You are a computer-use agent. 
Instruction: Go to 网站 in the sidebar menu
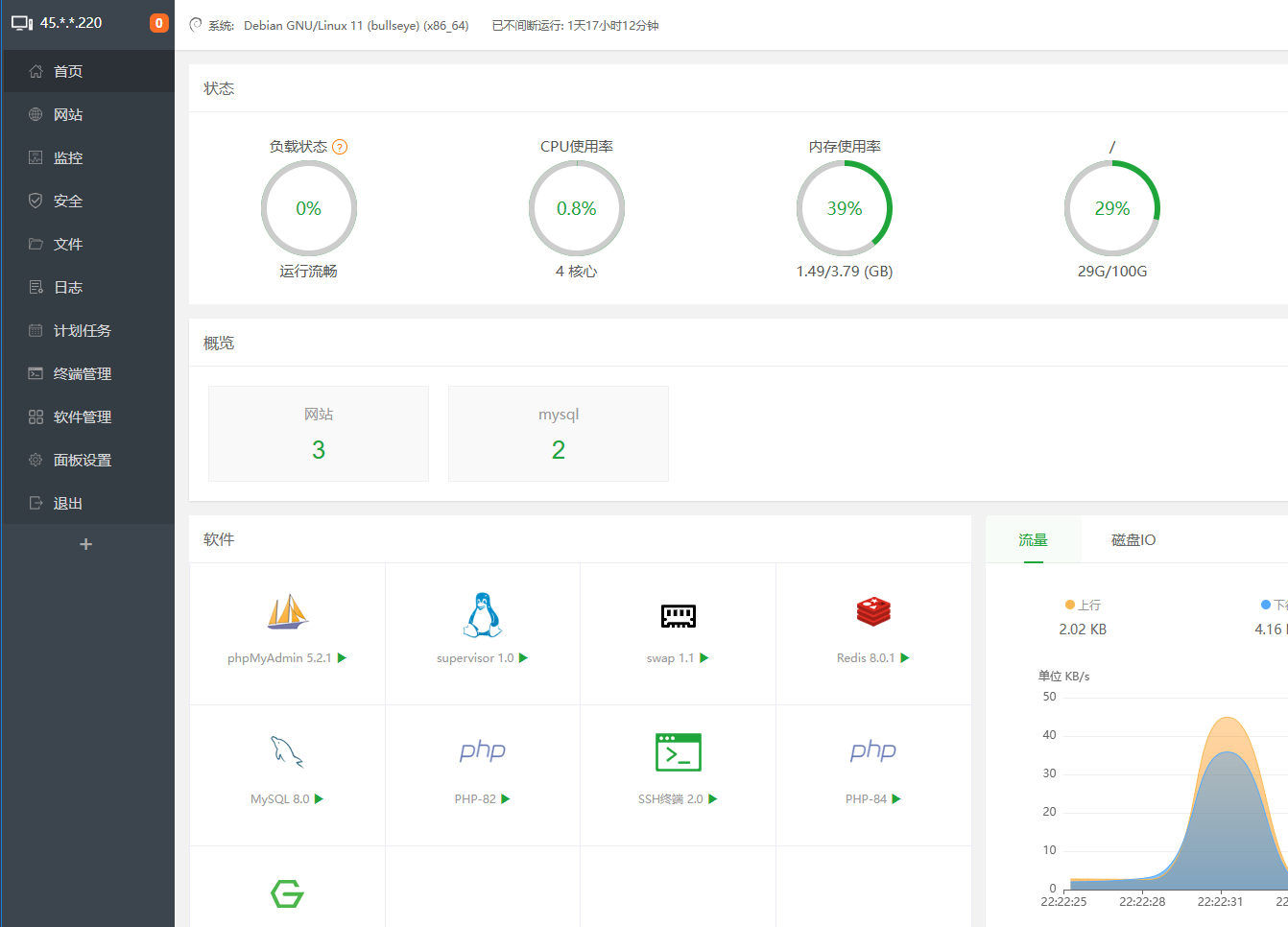tap(87, 114)
